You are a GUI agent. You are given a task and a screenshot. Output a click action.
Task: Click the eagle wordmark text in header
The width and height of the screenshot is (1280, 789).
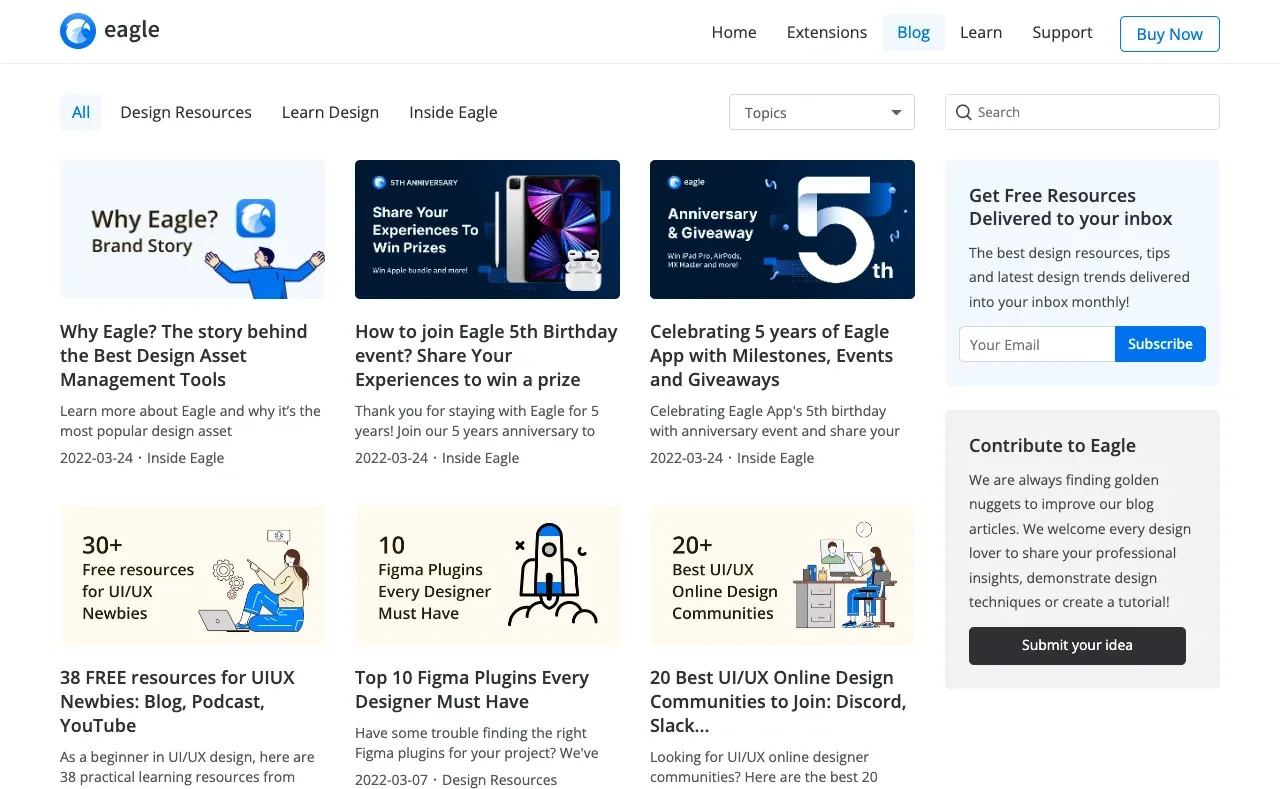point(132,30)
